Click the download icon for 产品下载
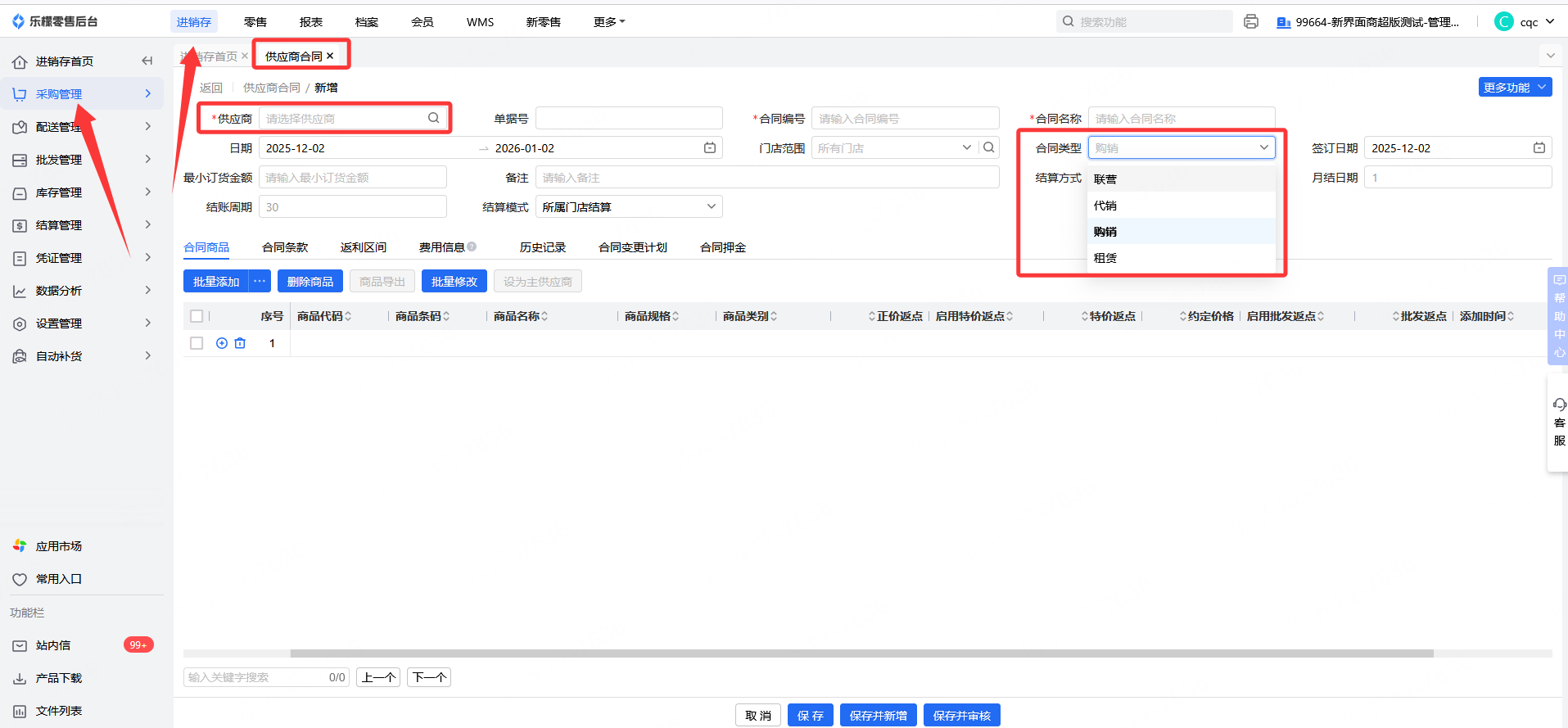 (x=20, y=678)
